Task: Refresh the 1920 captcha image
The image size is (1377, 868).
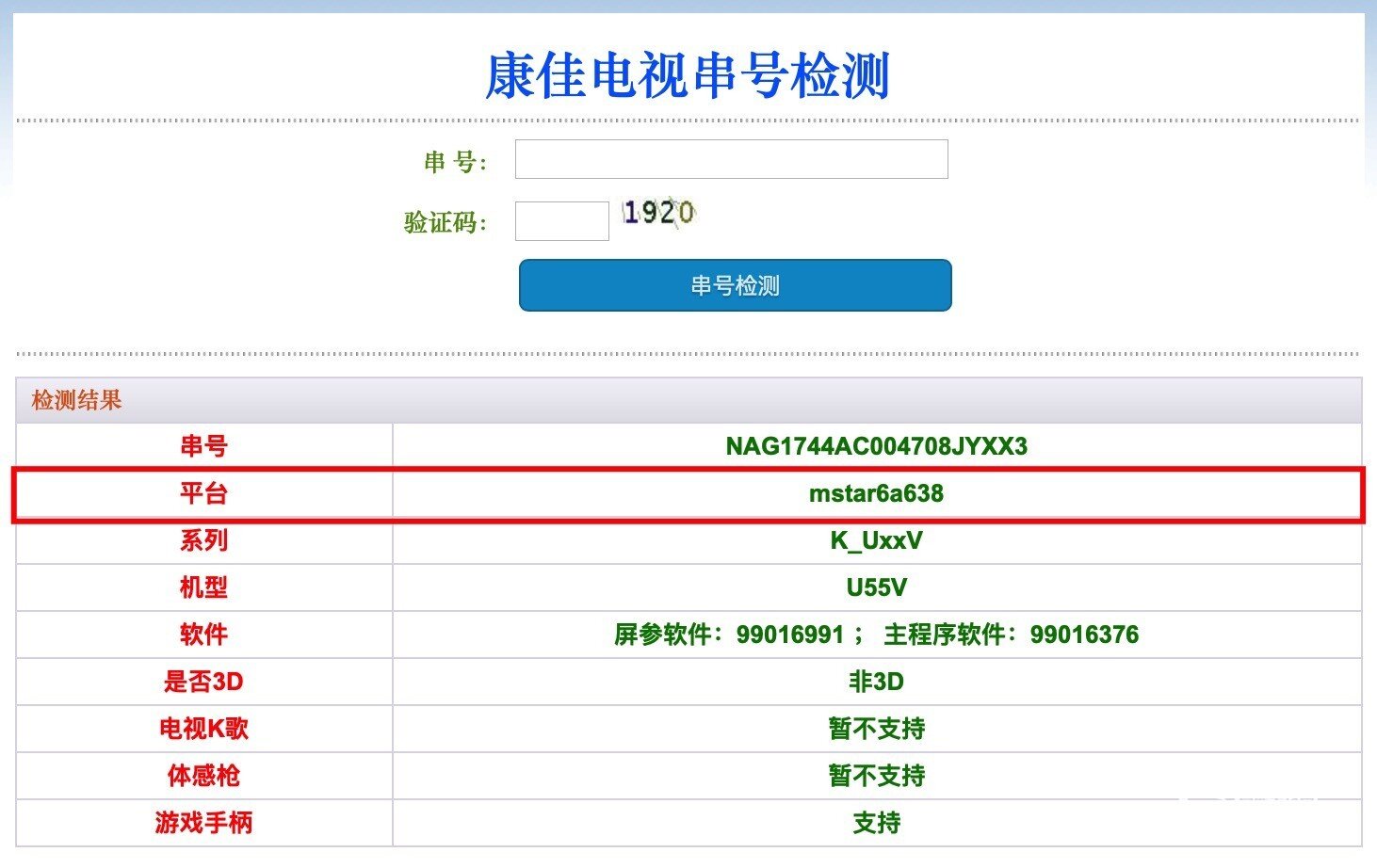Action: point(658,213)
